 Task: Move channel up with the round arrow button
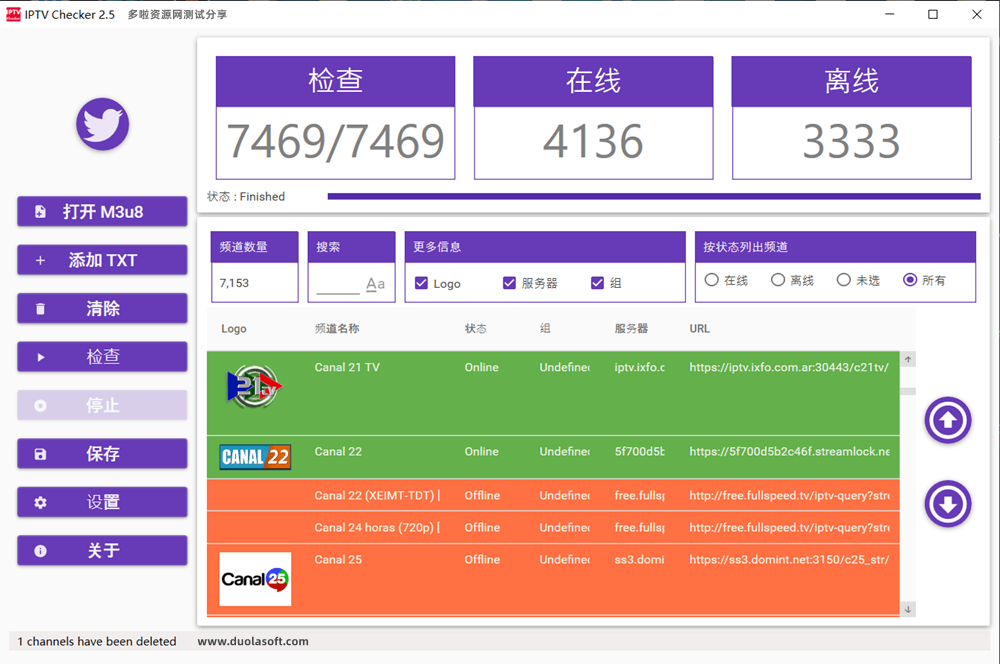pos(948,420)
